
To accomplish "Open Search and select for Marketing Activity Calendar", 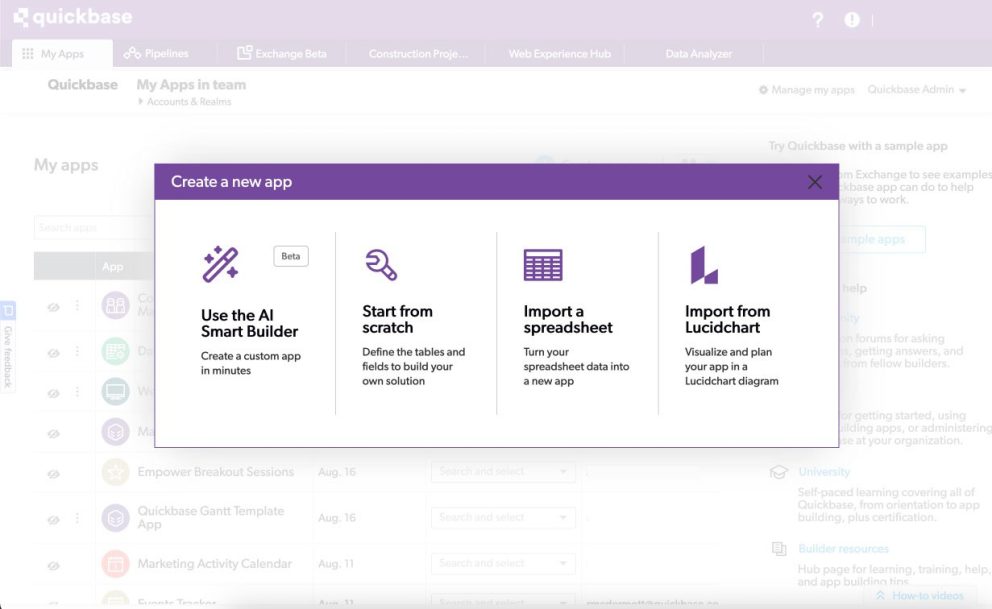I will pos(502,563).
